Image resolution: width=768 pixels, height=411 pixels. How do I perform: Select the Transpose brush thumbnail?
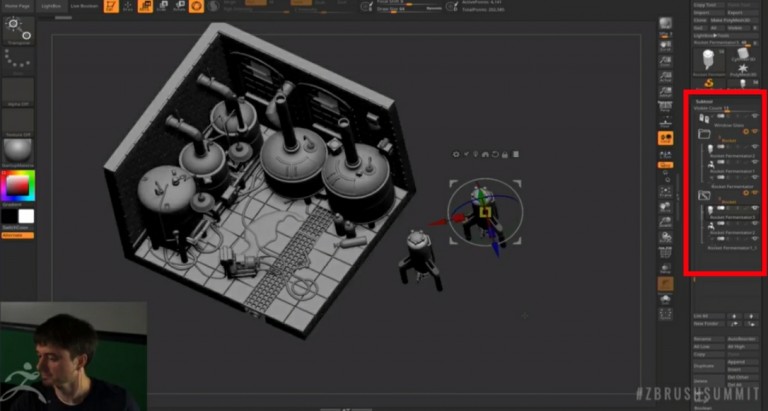point(17,29)
